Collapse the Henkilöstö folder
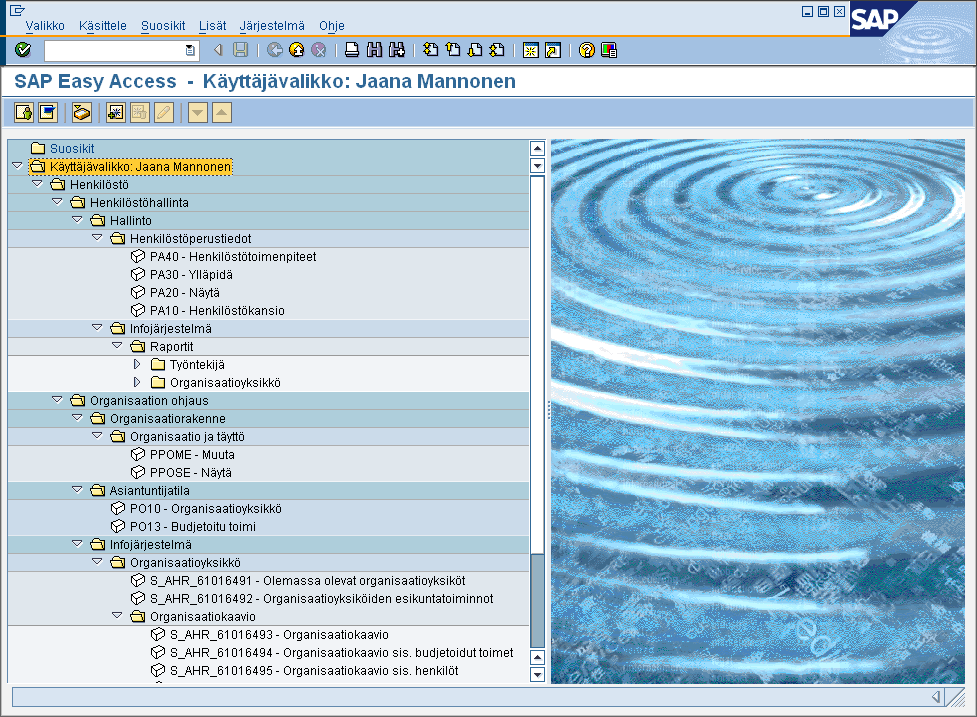The image size is (977, 717). point(37,184)
